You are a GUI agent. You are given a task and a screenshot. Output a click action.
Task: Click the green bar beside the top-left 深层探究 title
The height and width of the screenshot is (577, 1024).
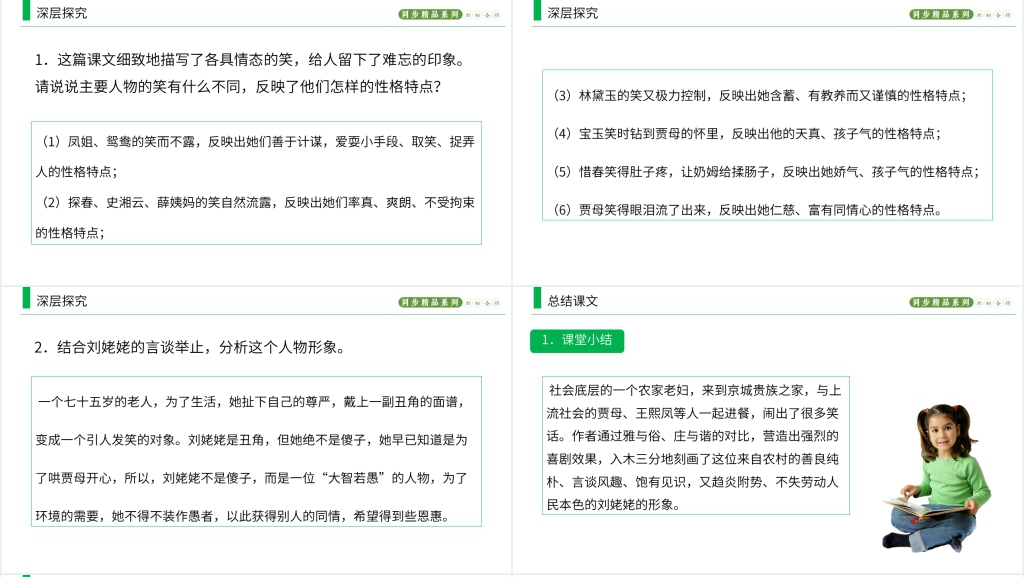pos(26,11)
